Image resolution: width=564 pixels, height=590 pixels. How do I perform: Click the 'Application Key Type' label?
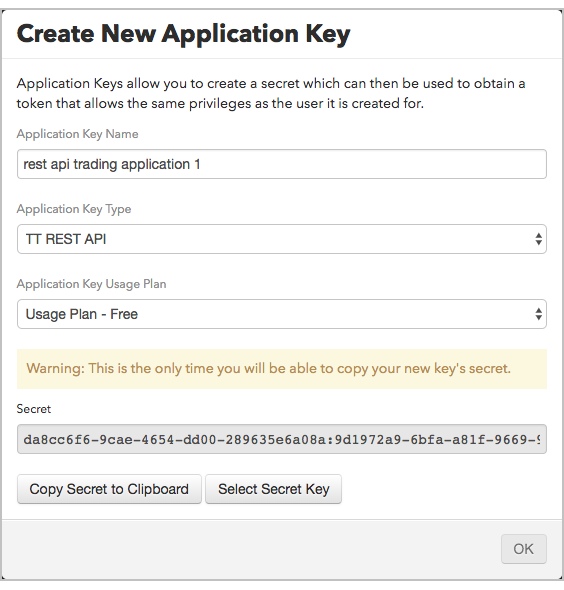74,209
